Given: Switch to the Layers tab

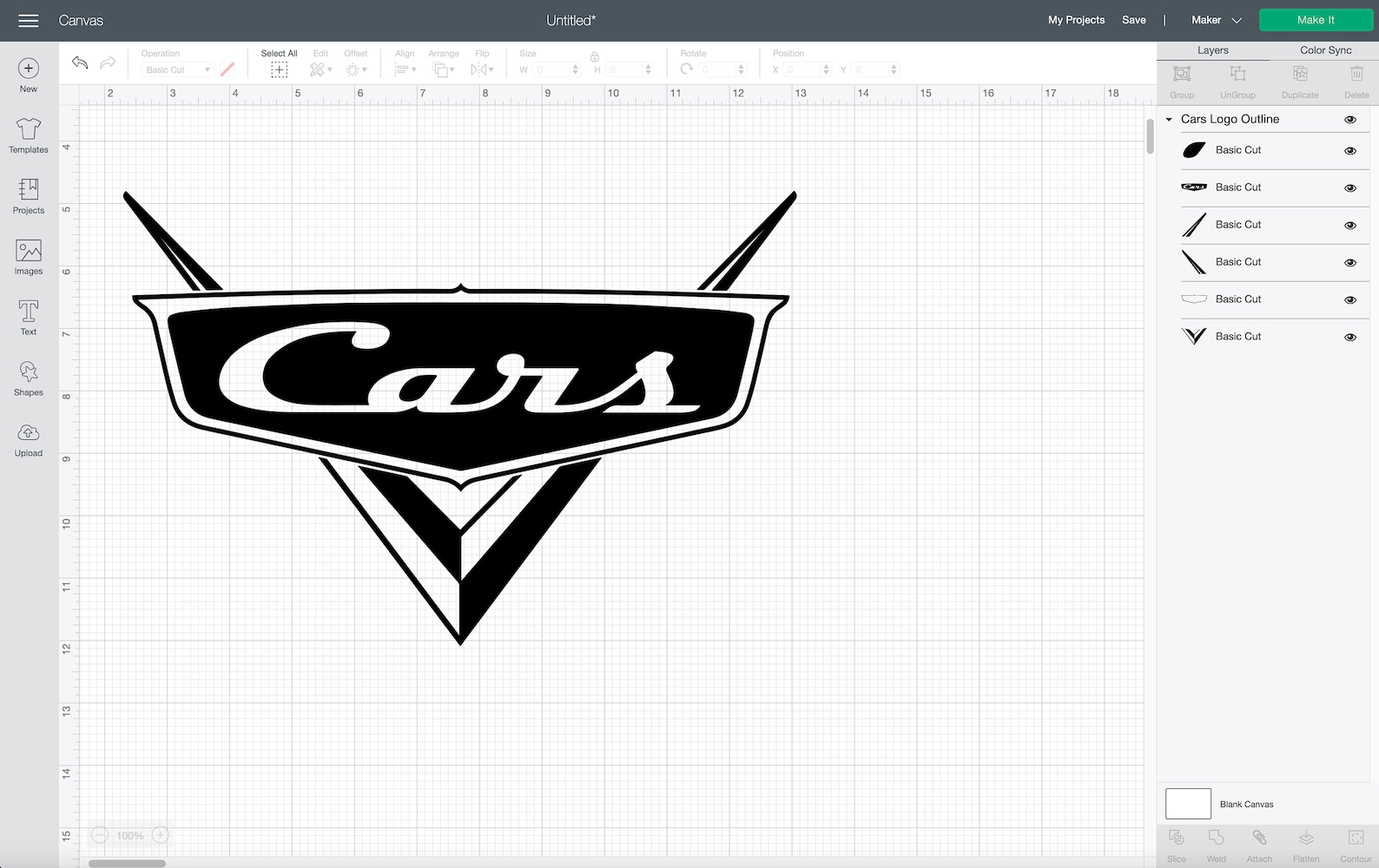Looking at the screenshot, I should click(x=1213, y=50).
